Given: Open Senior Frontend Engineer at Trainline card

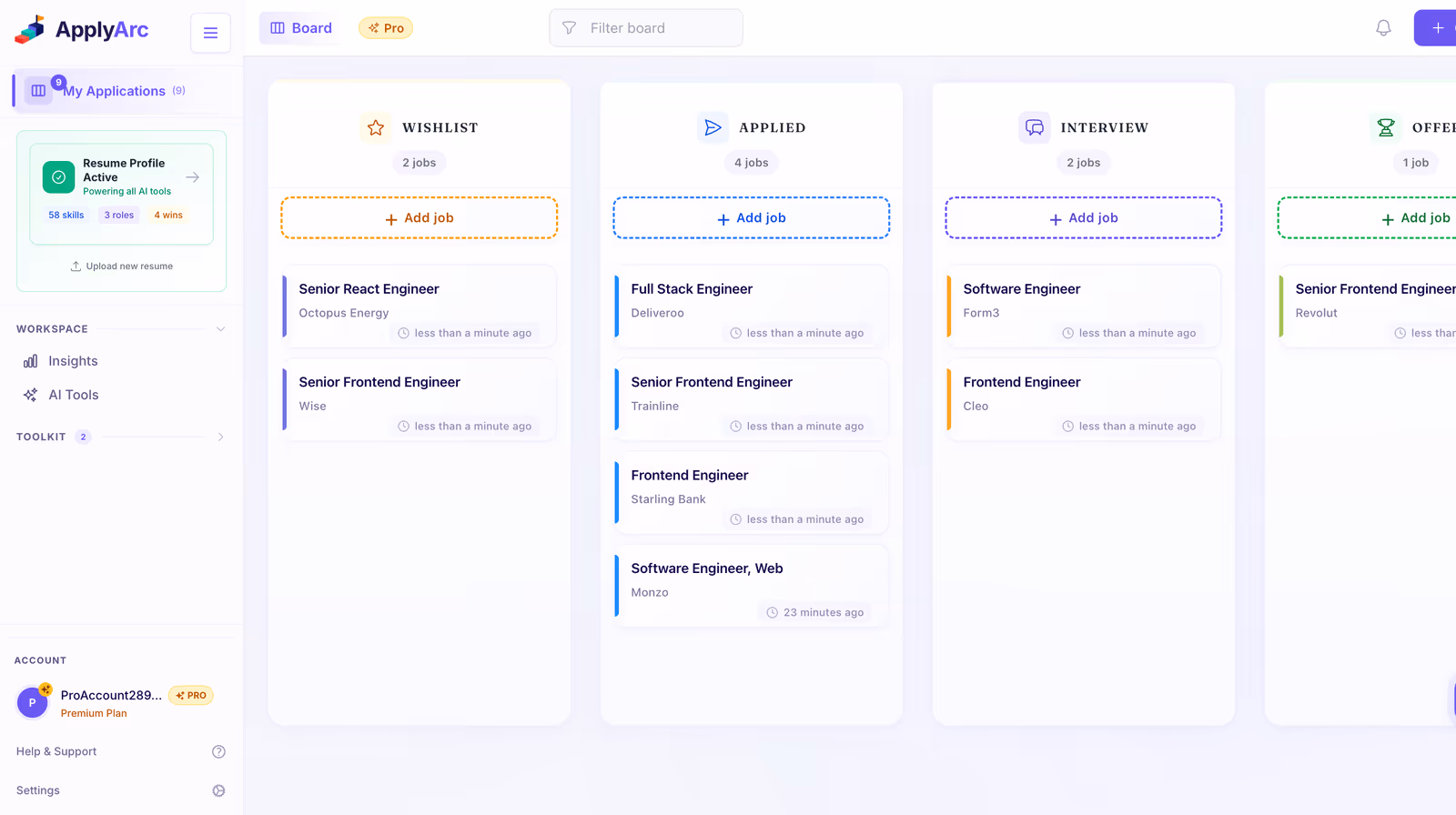Looking at the screenshot, I should (x=752, y=400).
